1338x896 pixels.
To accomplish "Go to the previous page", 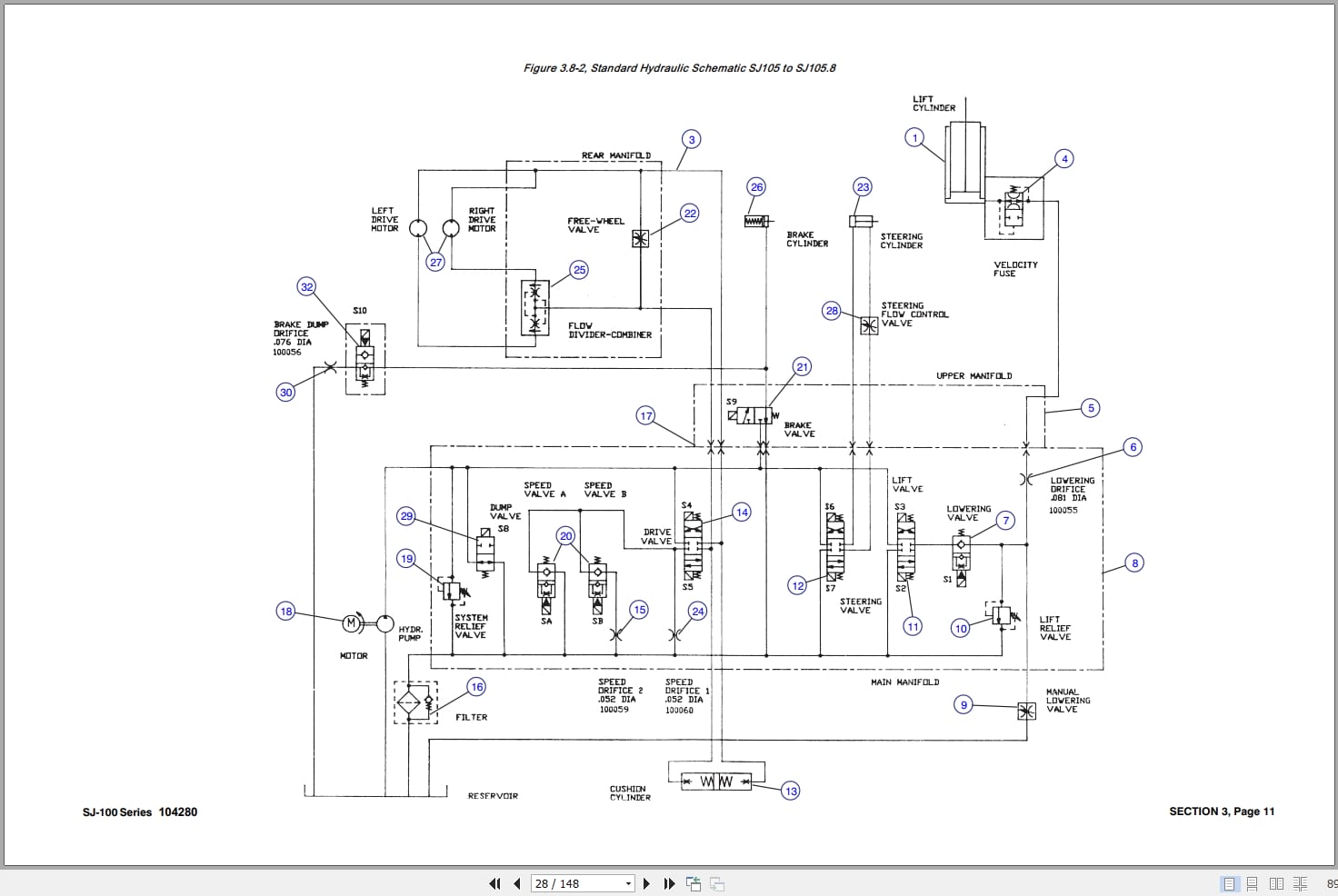I will tap(515, 883).
